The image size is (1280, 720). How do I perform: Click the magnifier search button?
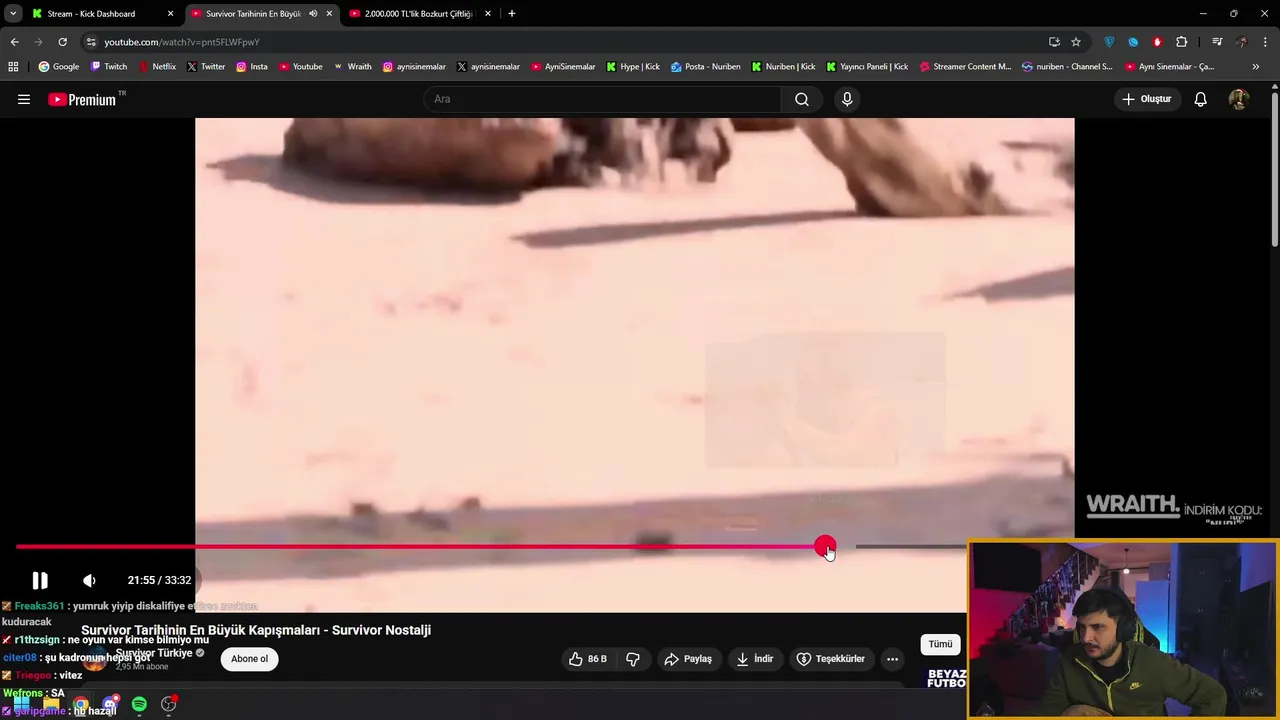pos(802,99)
